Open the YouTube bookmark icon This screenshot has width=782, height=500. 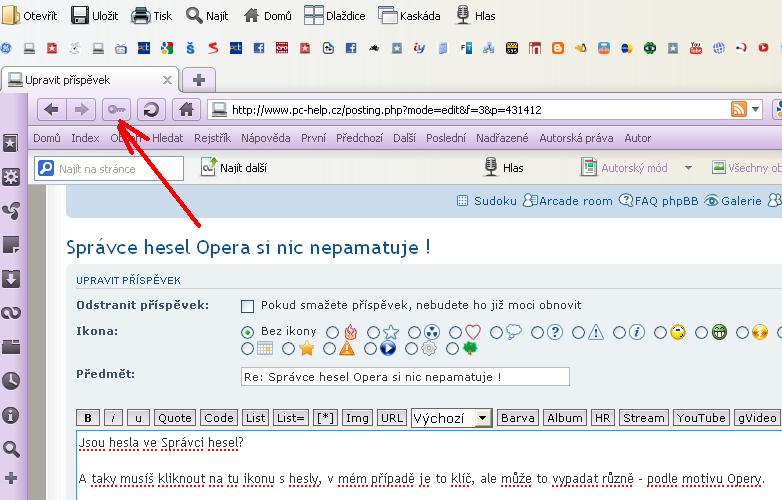pyautogui.click(x=695, y=48)
